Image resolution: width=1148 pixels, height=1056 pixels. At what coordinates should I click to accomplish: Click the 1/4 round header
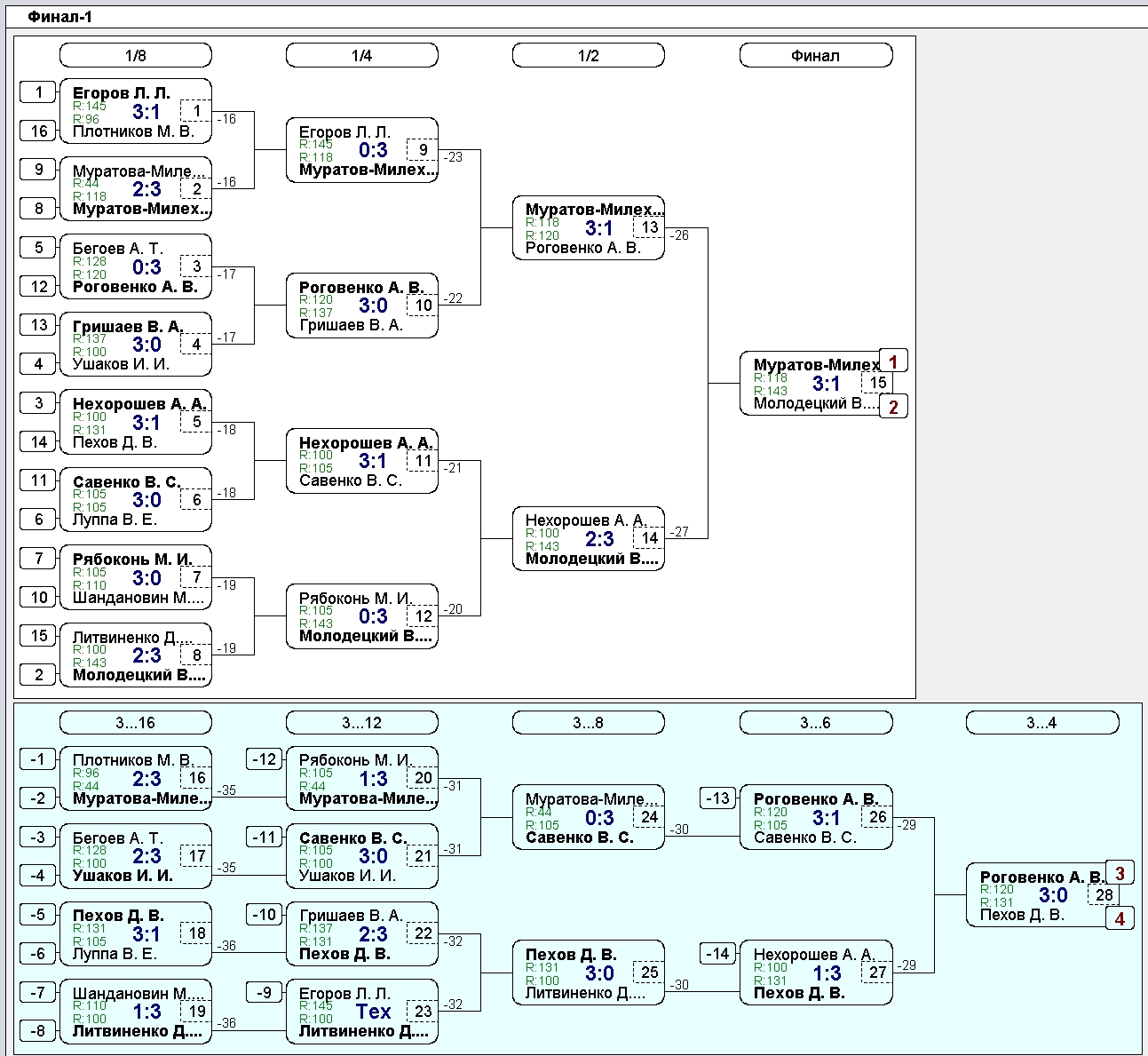(x=361, y=56)
